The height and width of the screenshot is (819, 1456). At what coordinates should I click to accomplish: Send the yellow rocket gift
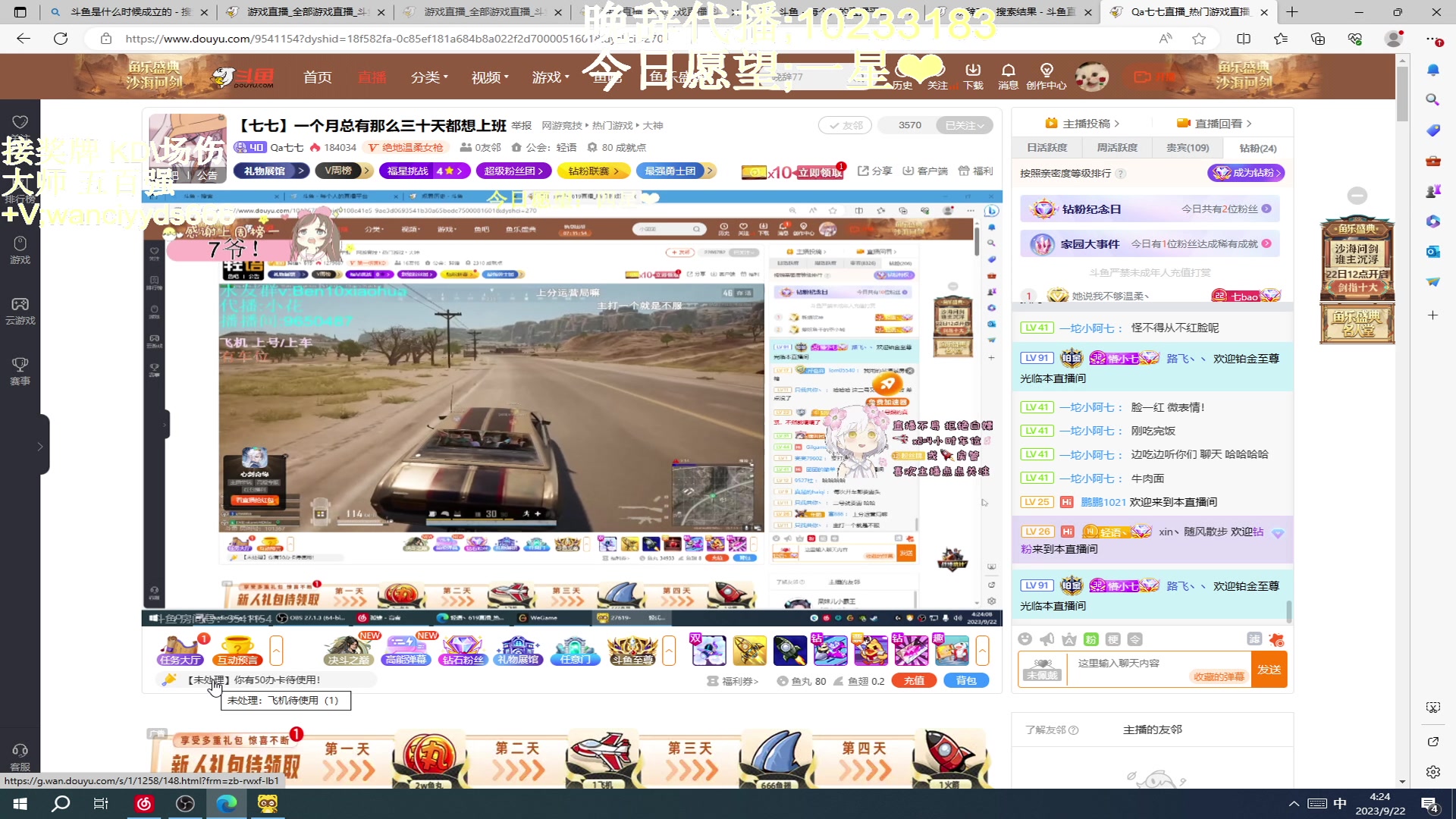click(749, 651)
